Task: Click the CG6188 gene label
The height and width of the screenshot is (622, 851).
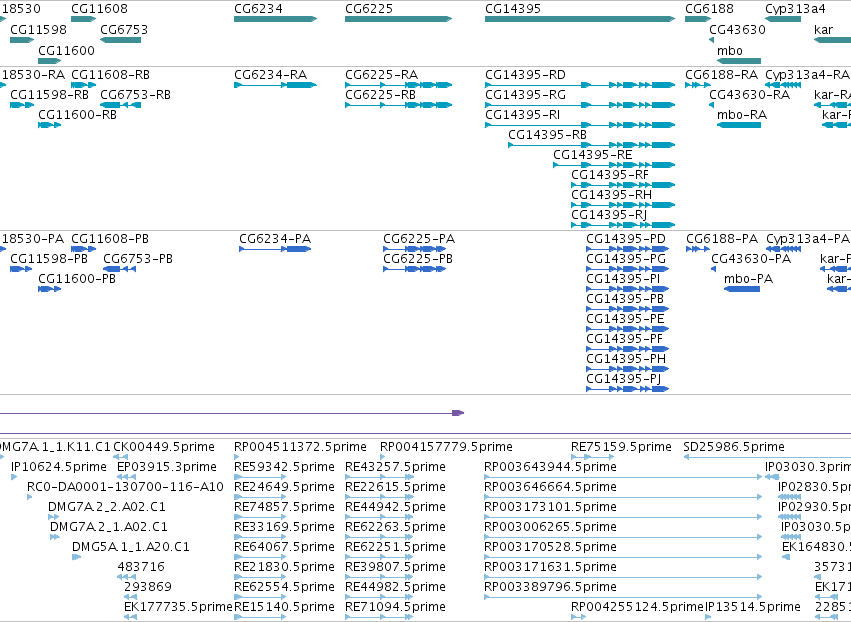Action: pyautogui.click(x=709, y=9)
